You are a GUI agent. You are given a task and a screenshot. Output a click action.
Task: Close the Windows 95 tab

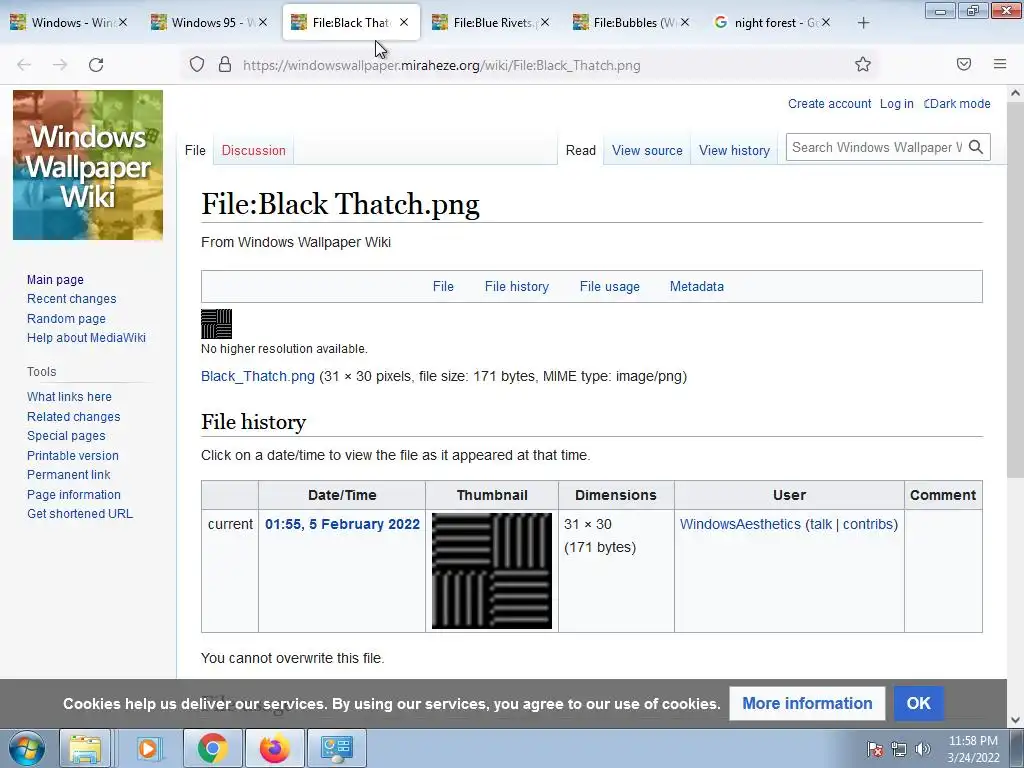click(x=263, y=22)
